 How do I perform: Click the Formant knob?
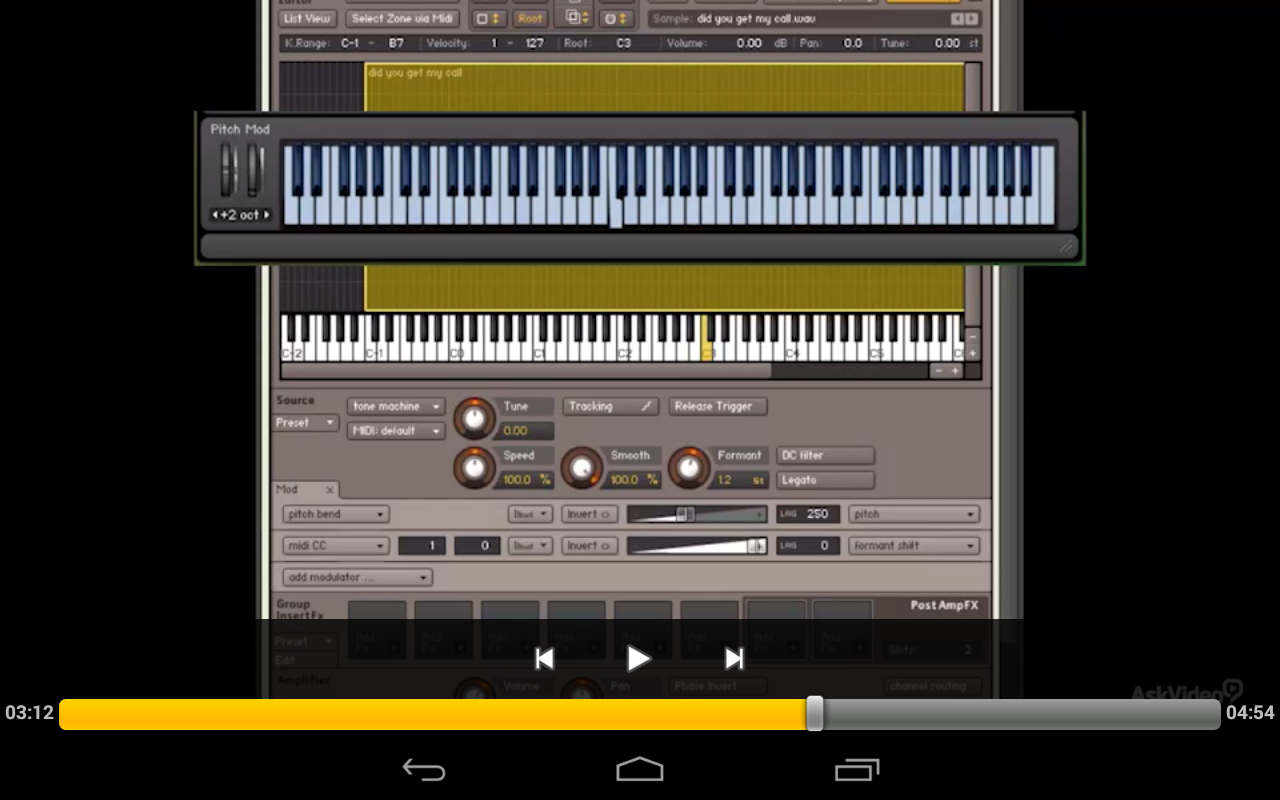pos(688,467)
